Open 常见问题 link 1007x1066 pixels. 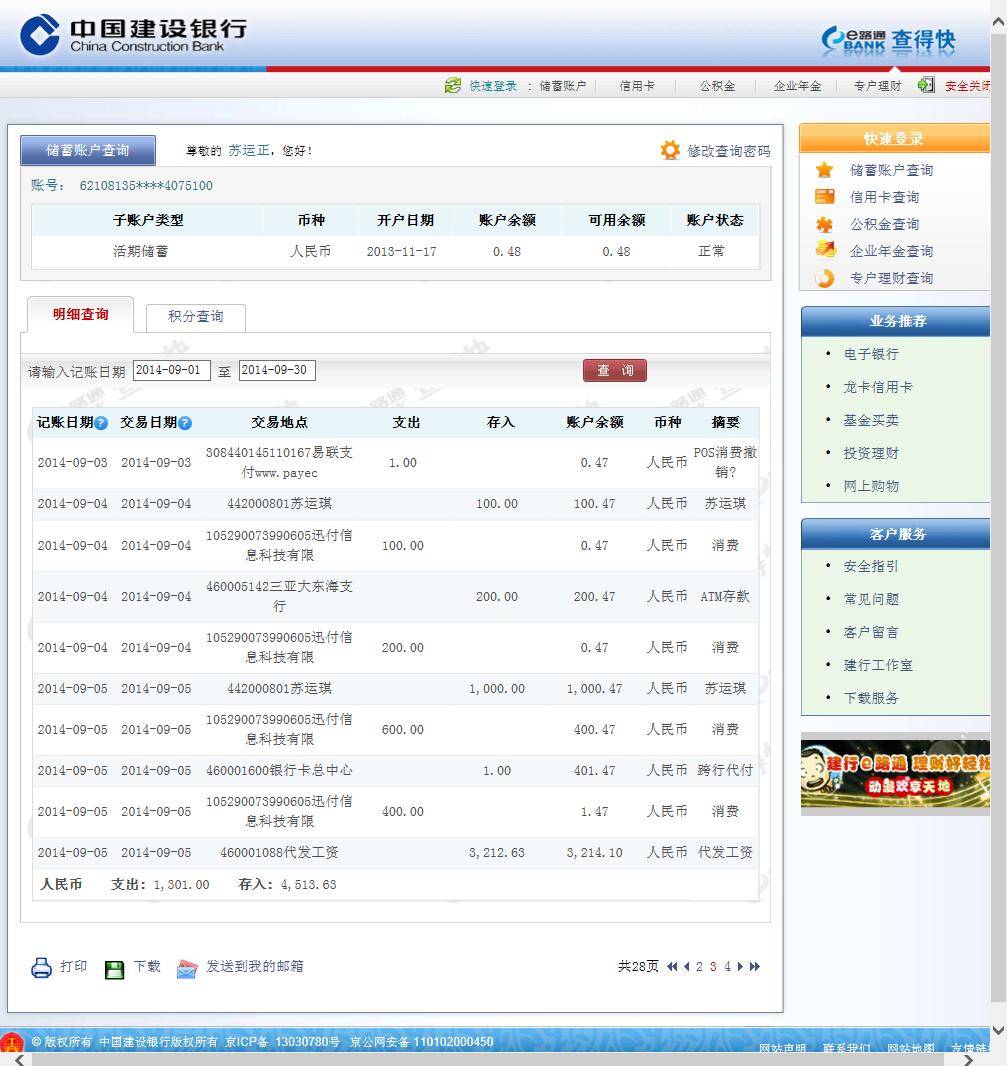click(x=871, y=599)
